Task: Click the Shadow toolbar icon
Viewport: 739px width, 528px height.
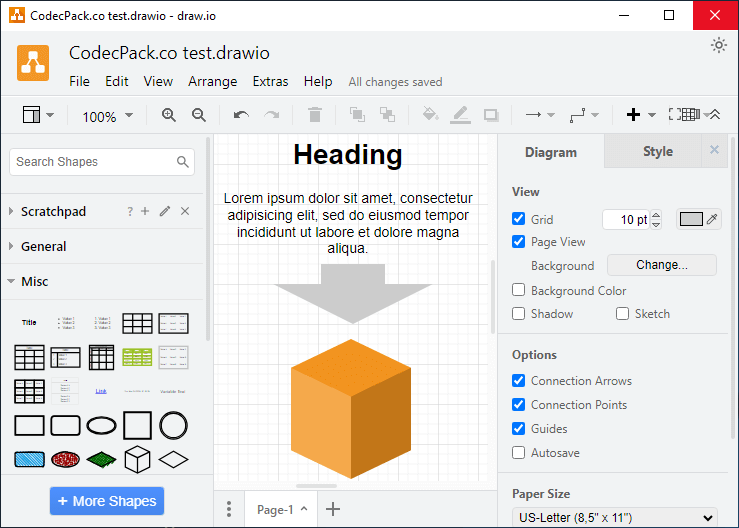Action: [x=491, y=115]
